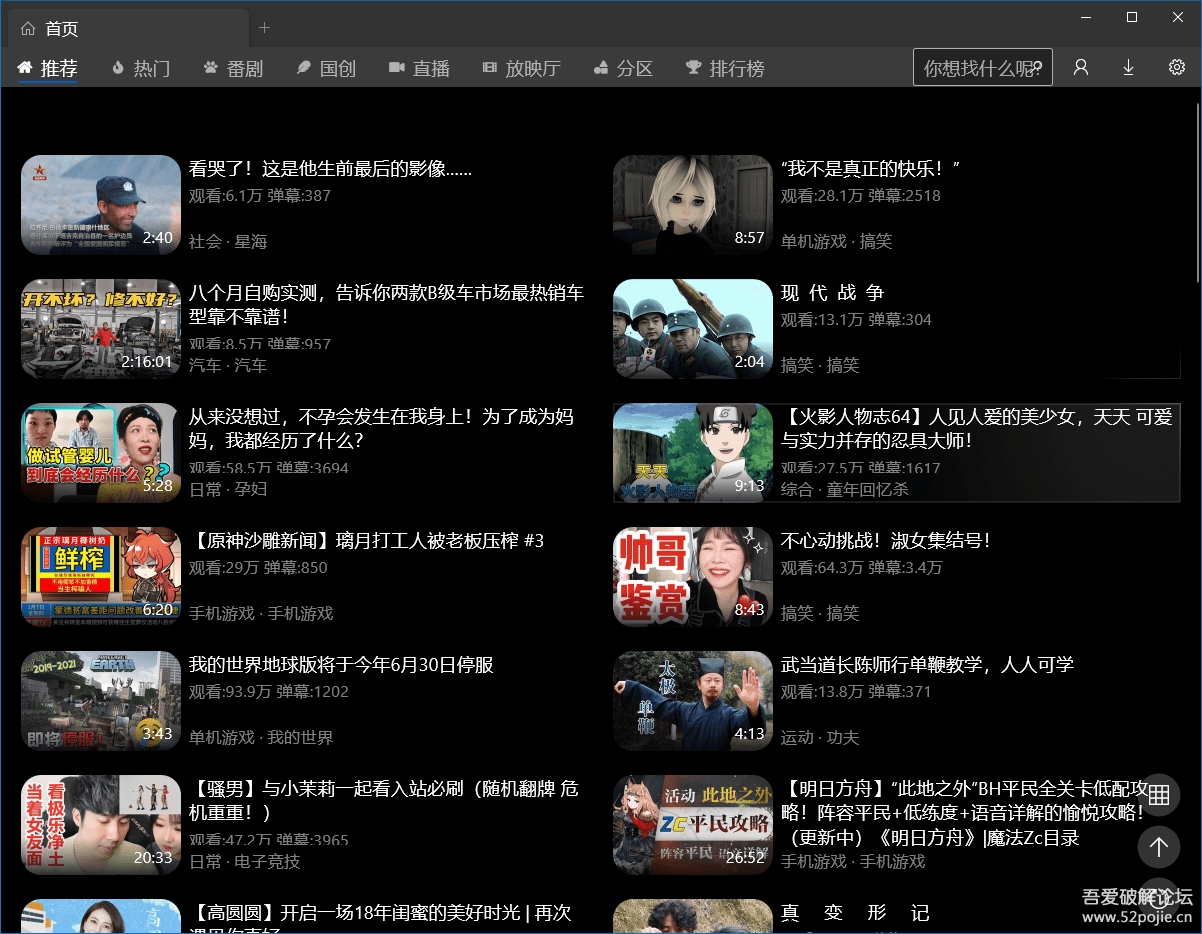Viewport: 1202px width, 934px height.
Task: Click the user account profile icon
Action: pyautogui.click(x=1081, y=67)
